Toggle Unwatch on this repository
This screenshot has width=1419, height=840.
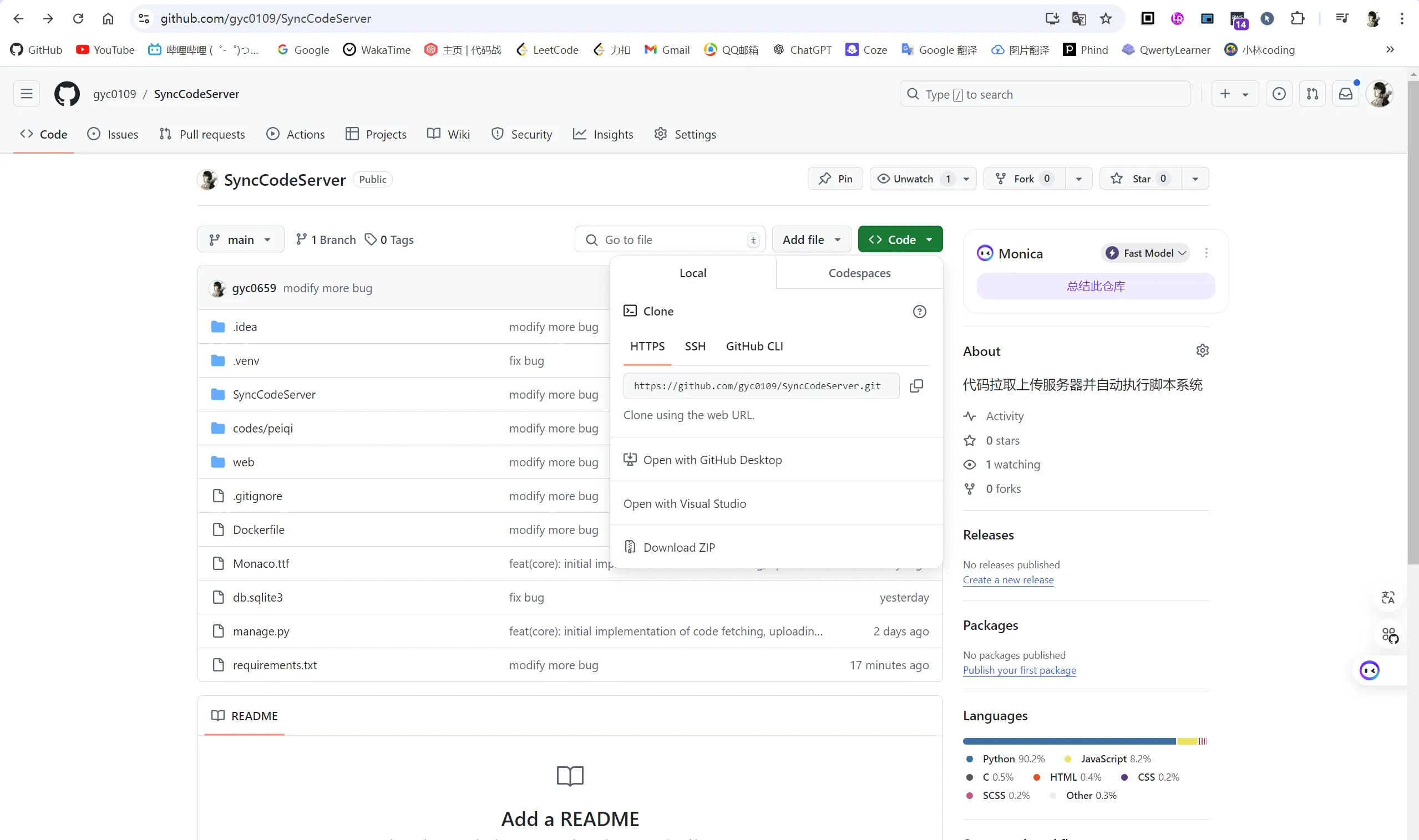coord(913,179)
